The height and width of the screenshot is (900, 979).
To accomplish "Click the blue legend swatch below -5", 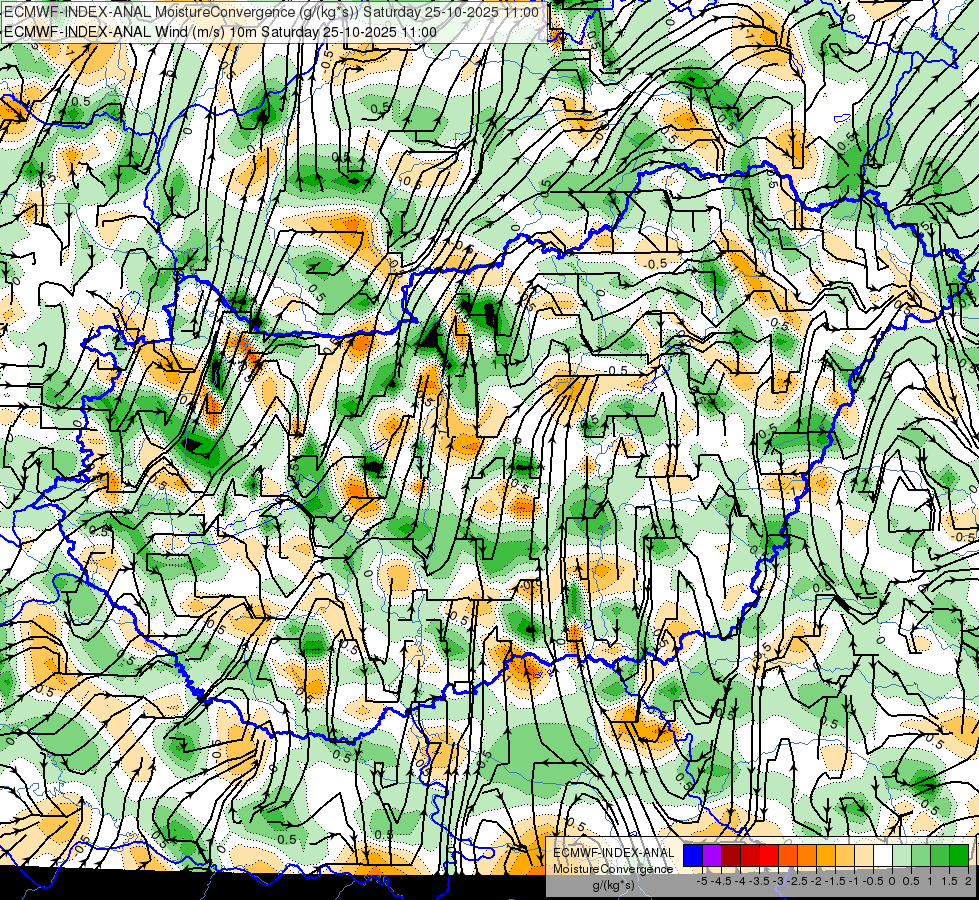I will pos(693,856).
